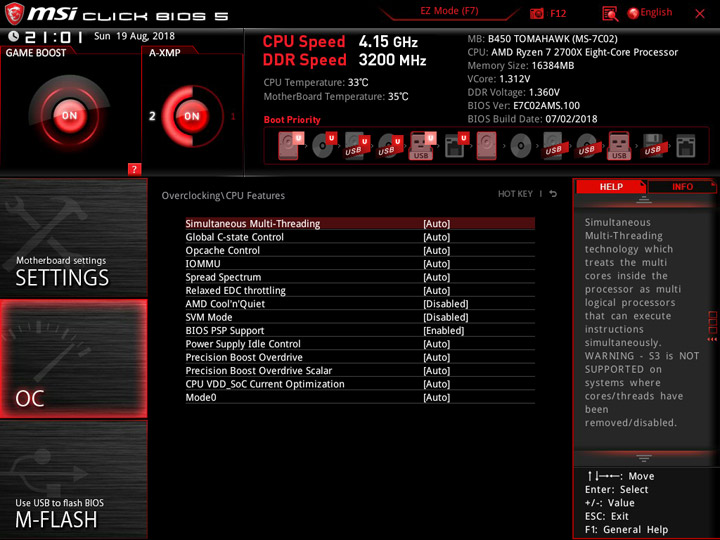This screenshot has height=540, width=720.
Task: Select CPU VDD_SoC Current Optimization row
Action: point(360,383)
